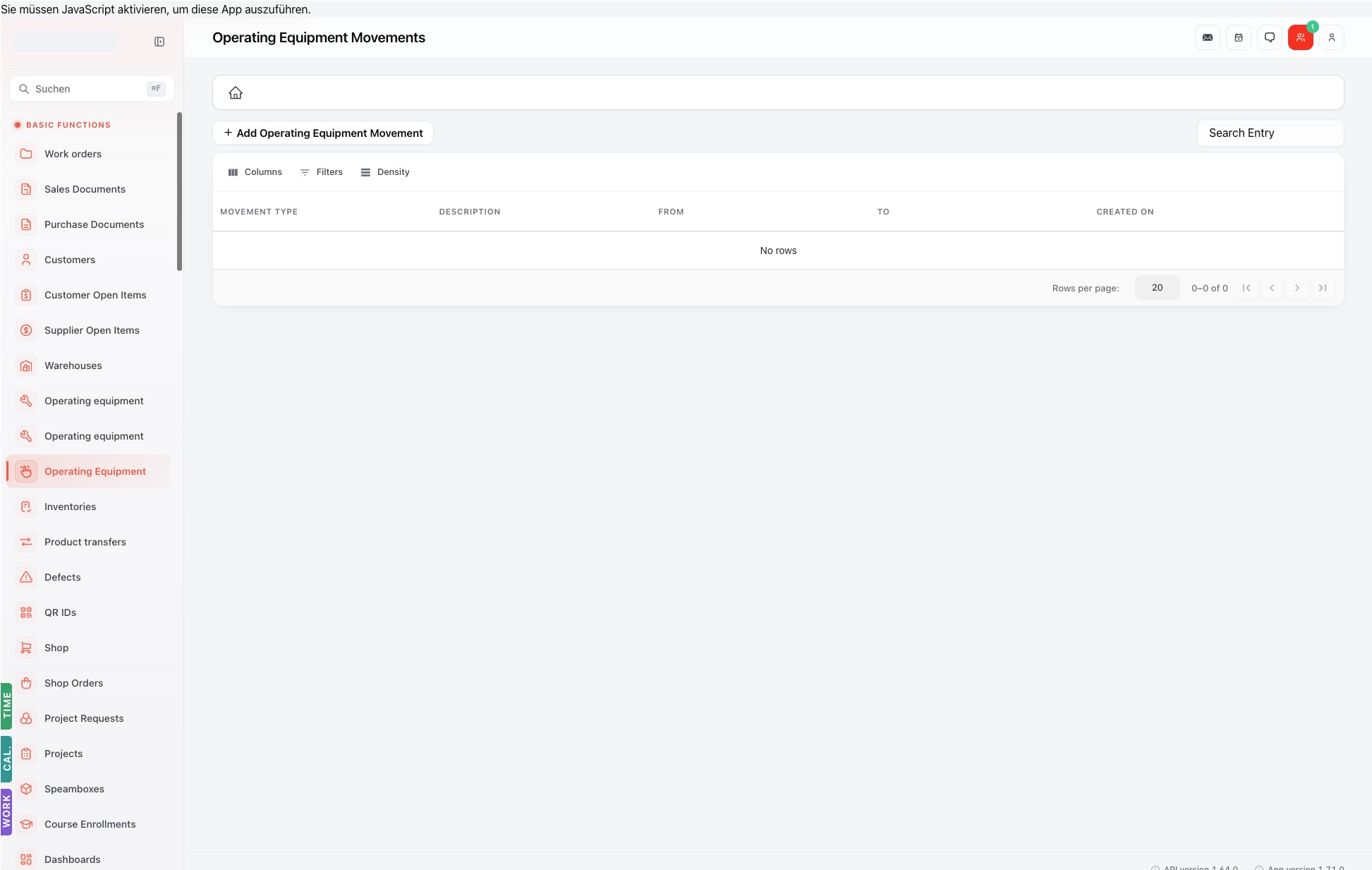Click the Course Enrollments graduation icon
Screen dimensions: 1372x870
[26, 824]
